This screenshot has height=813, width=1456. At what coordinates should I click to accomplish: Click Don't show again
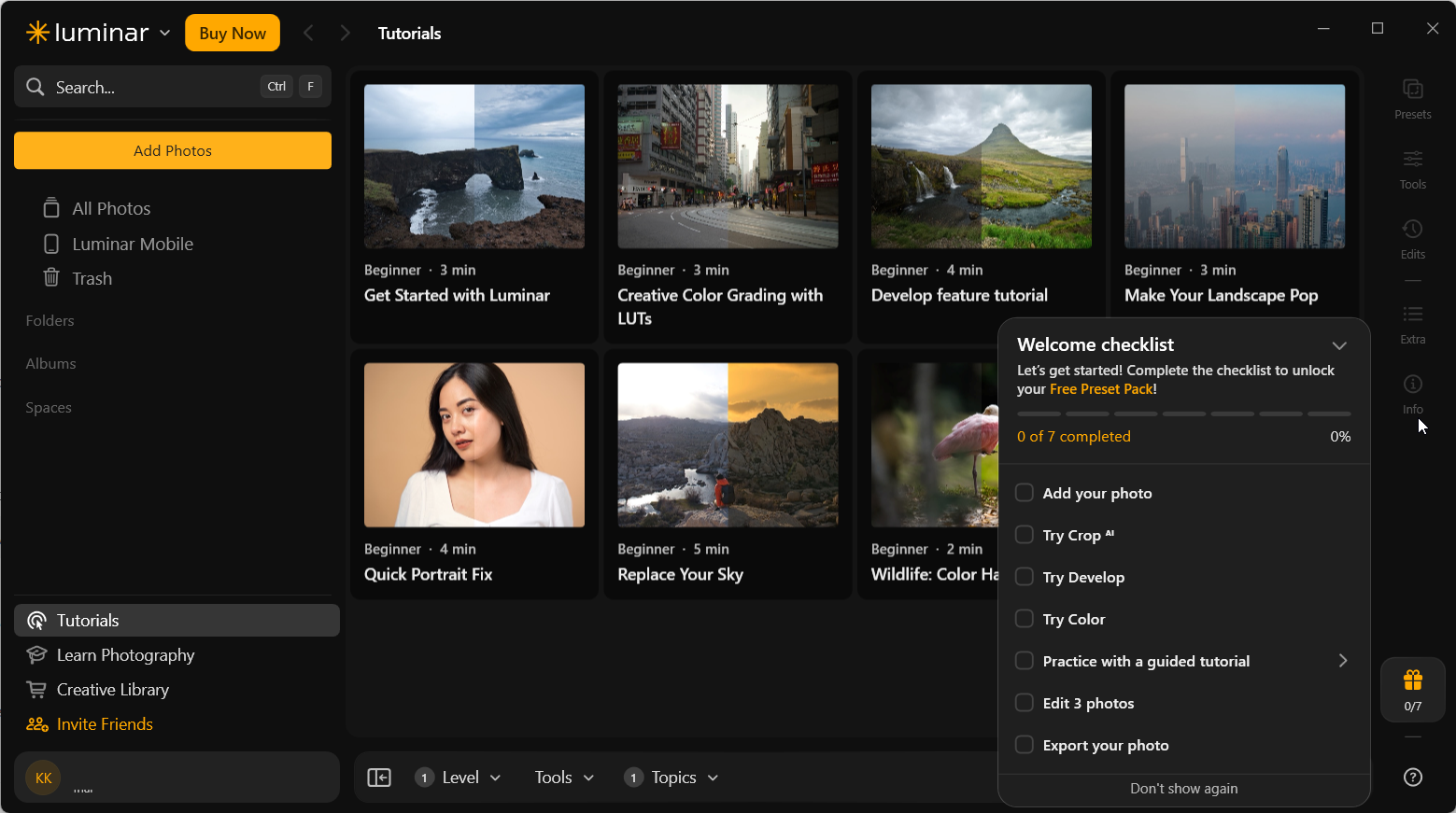tap(1183, 789)
